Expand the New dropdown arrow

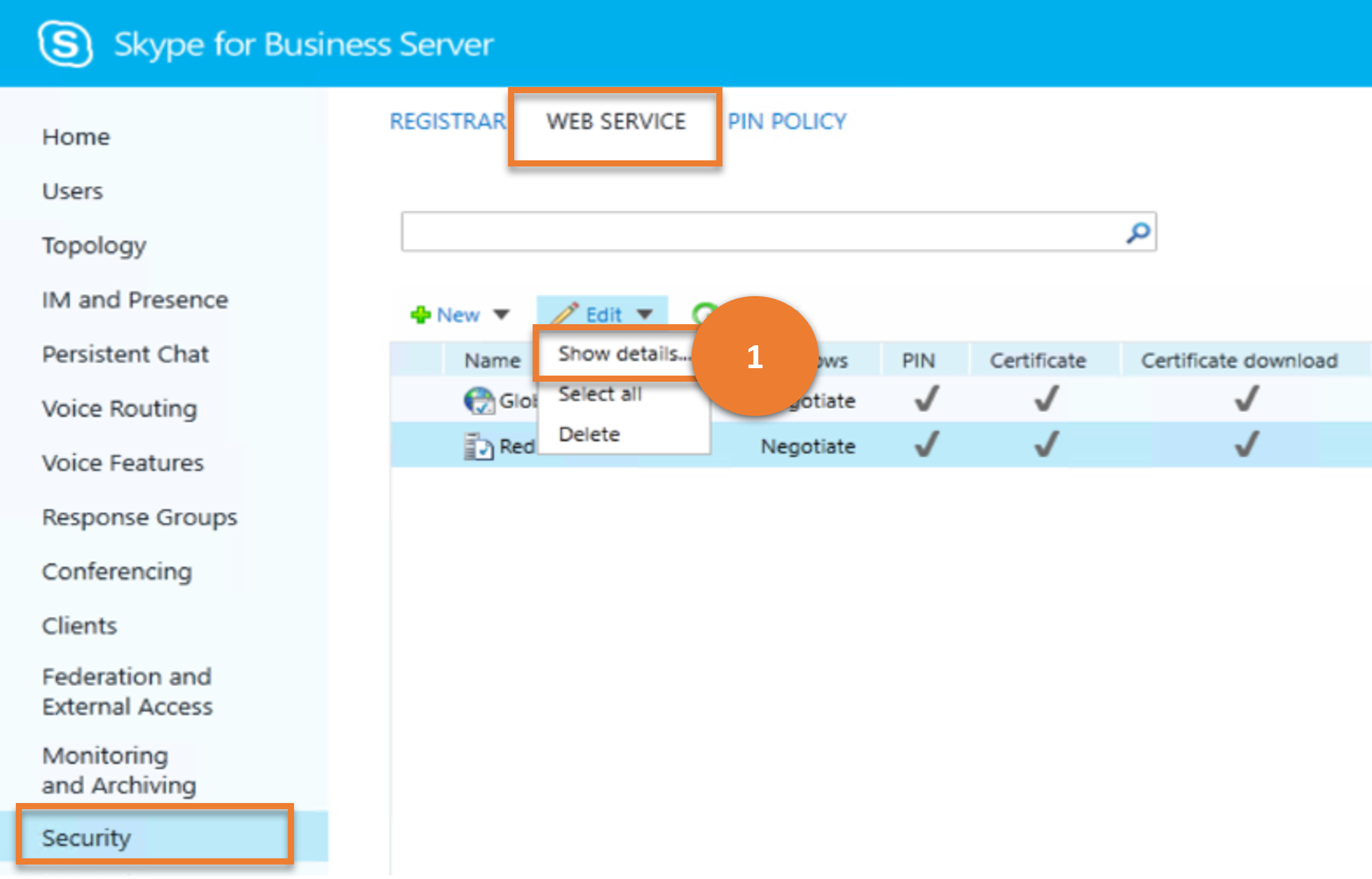coord(501,315)
